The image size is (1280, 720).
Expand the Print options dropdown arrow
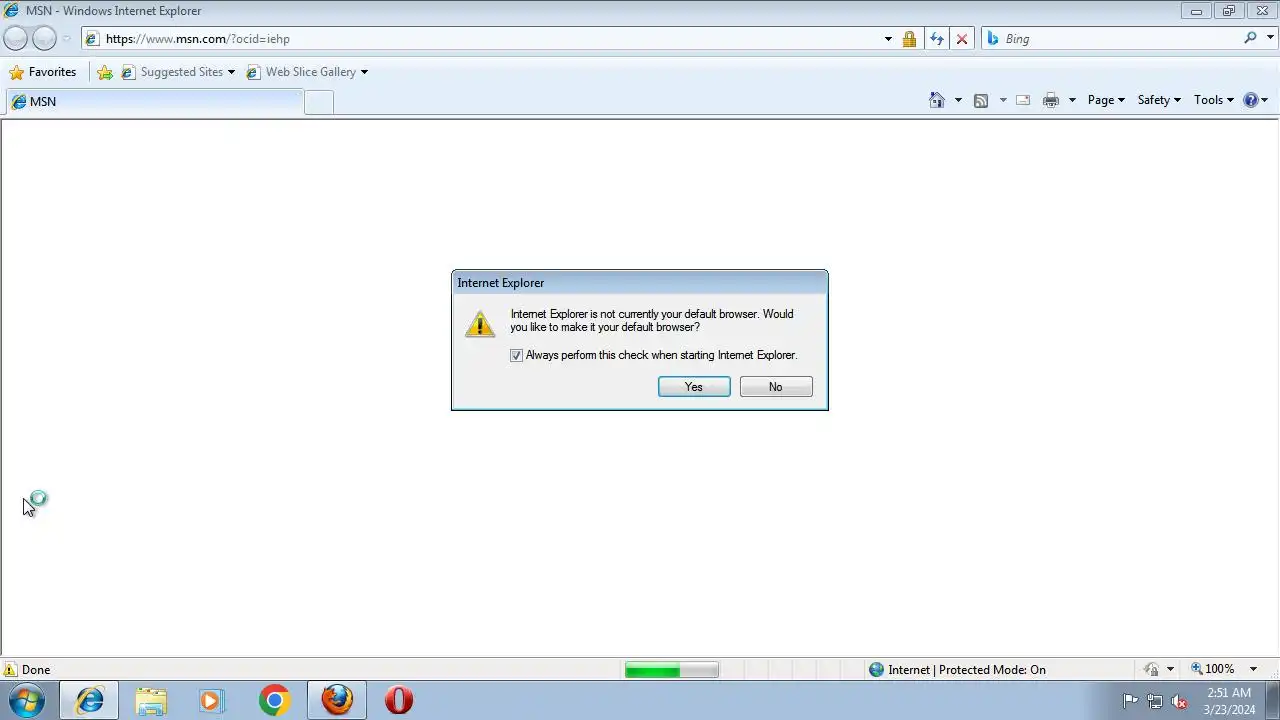click(x=1072, y=100)
